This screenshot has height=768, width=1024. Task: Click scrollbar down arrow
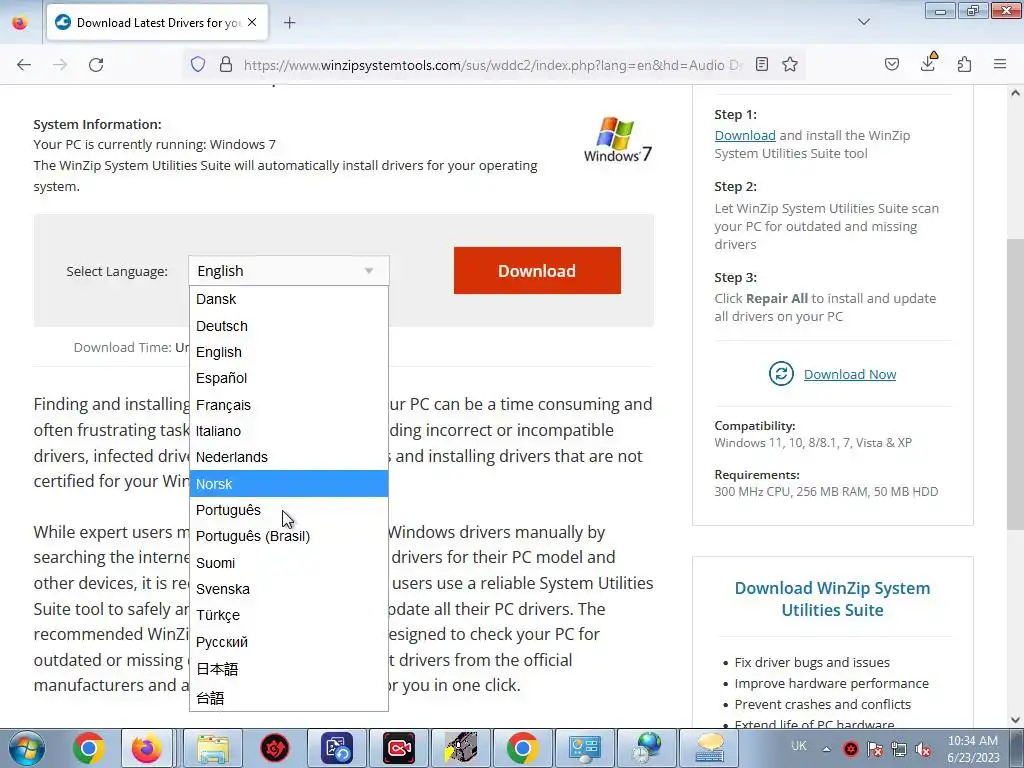pos(1015,720)
